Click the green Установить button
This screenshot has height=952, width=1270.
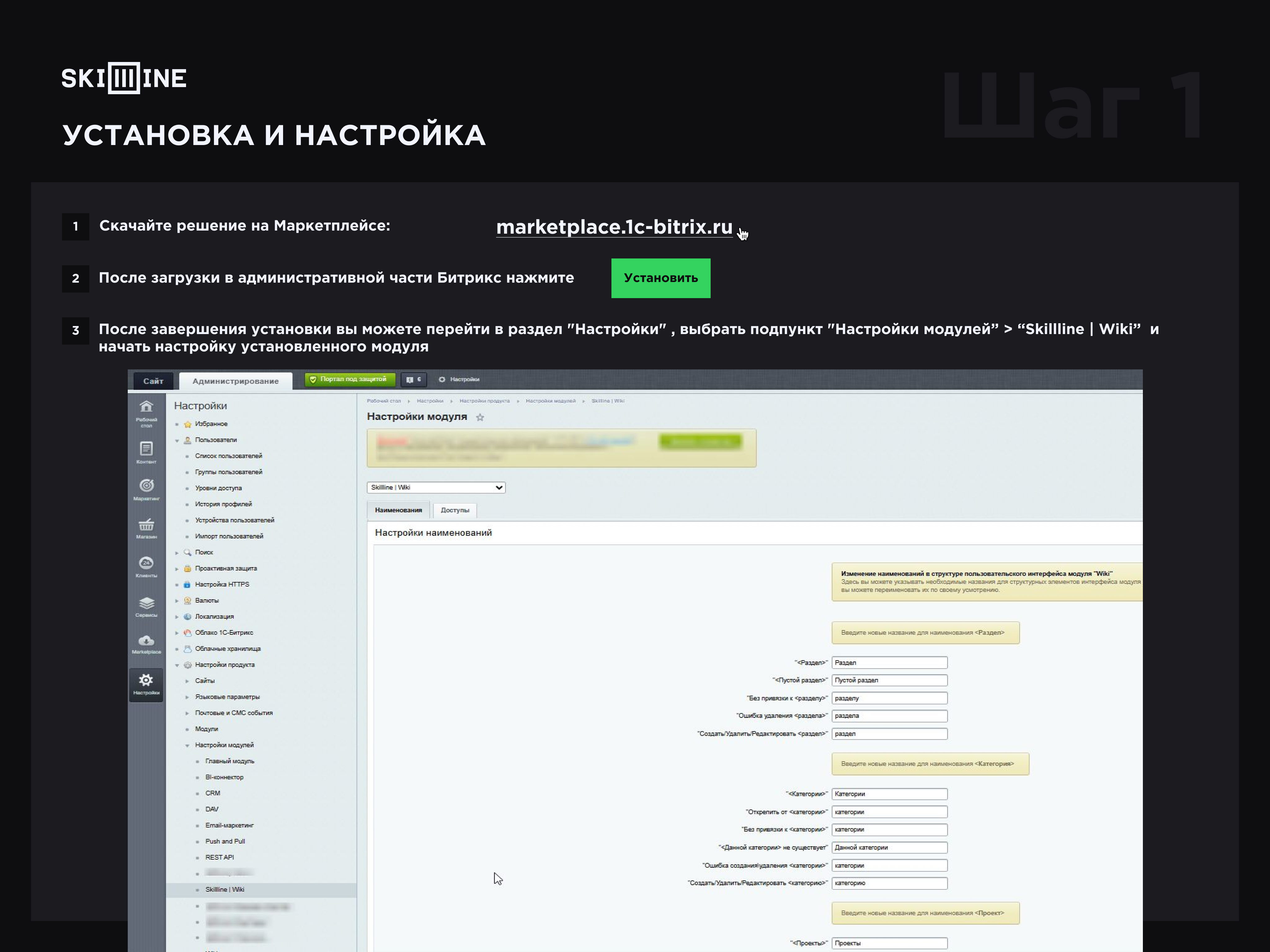click(660, 278)
